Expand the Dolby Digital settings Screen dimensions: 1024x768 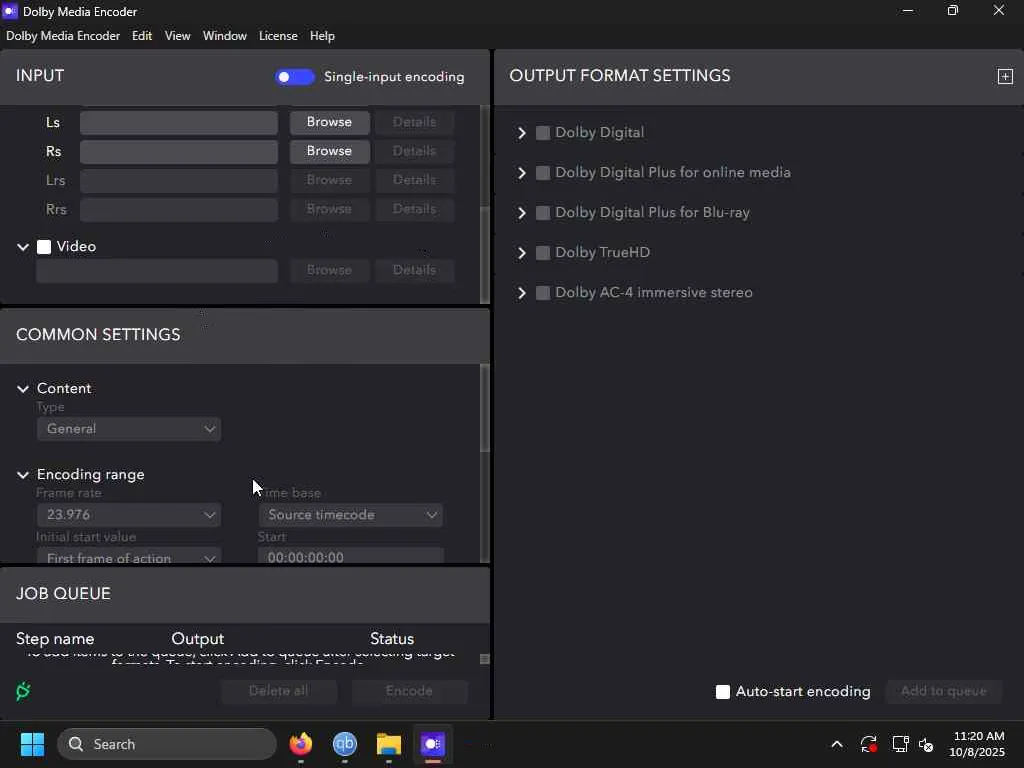click(521, 133)
